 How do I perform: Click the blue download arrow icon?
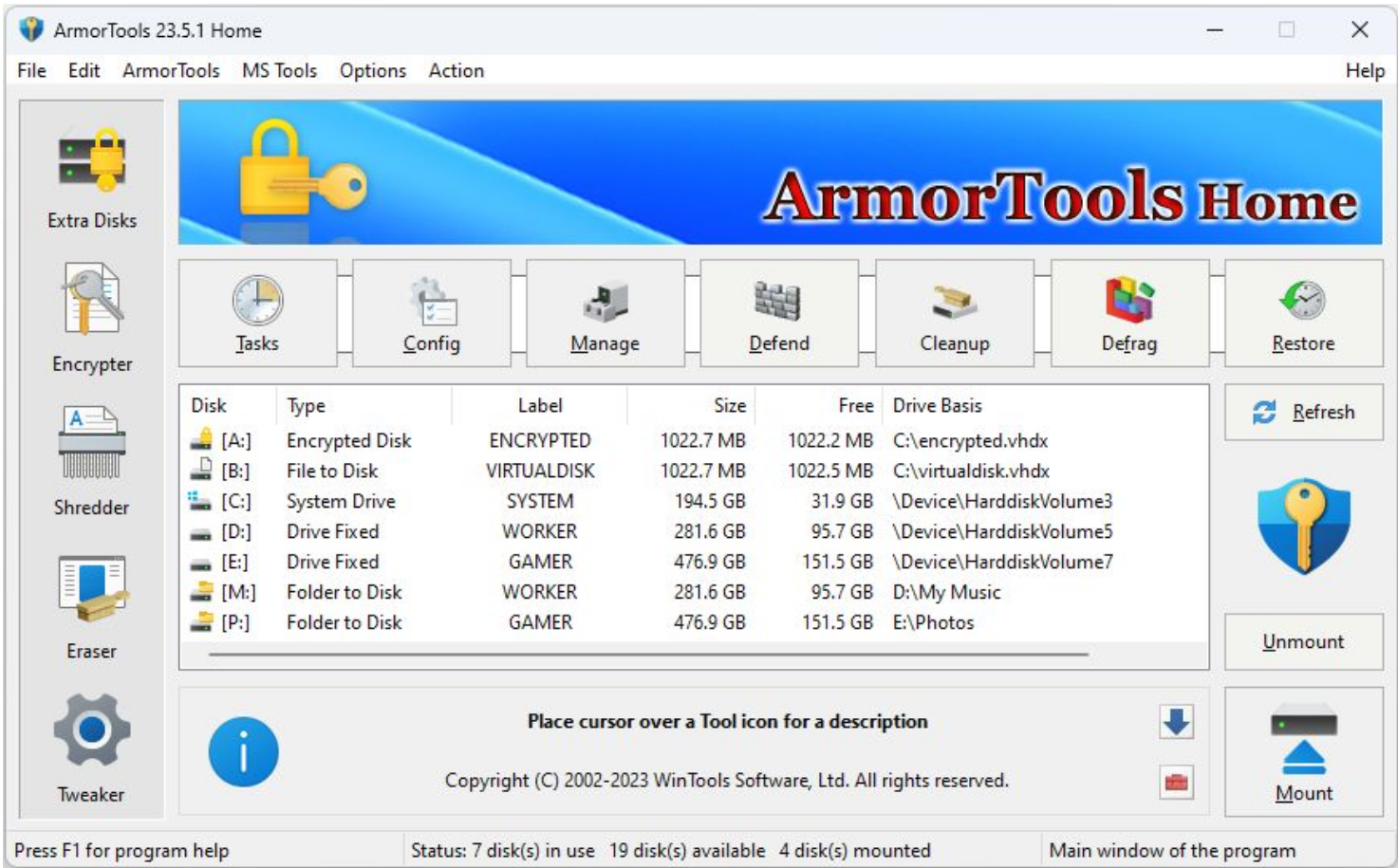tap(1175, 724)
